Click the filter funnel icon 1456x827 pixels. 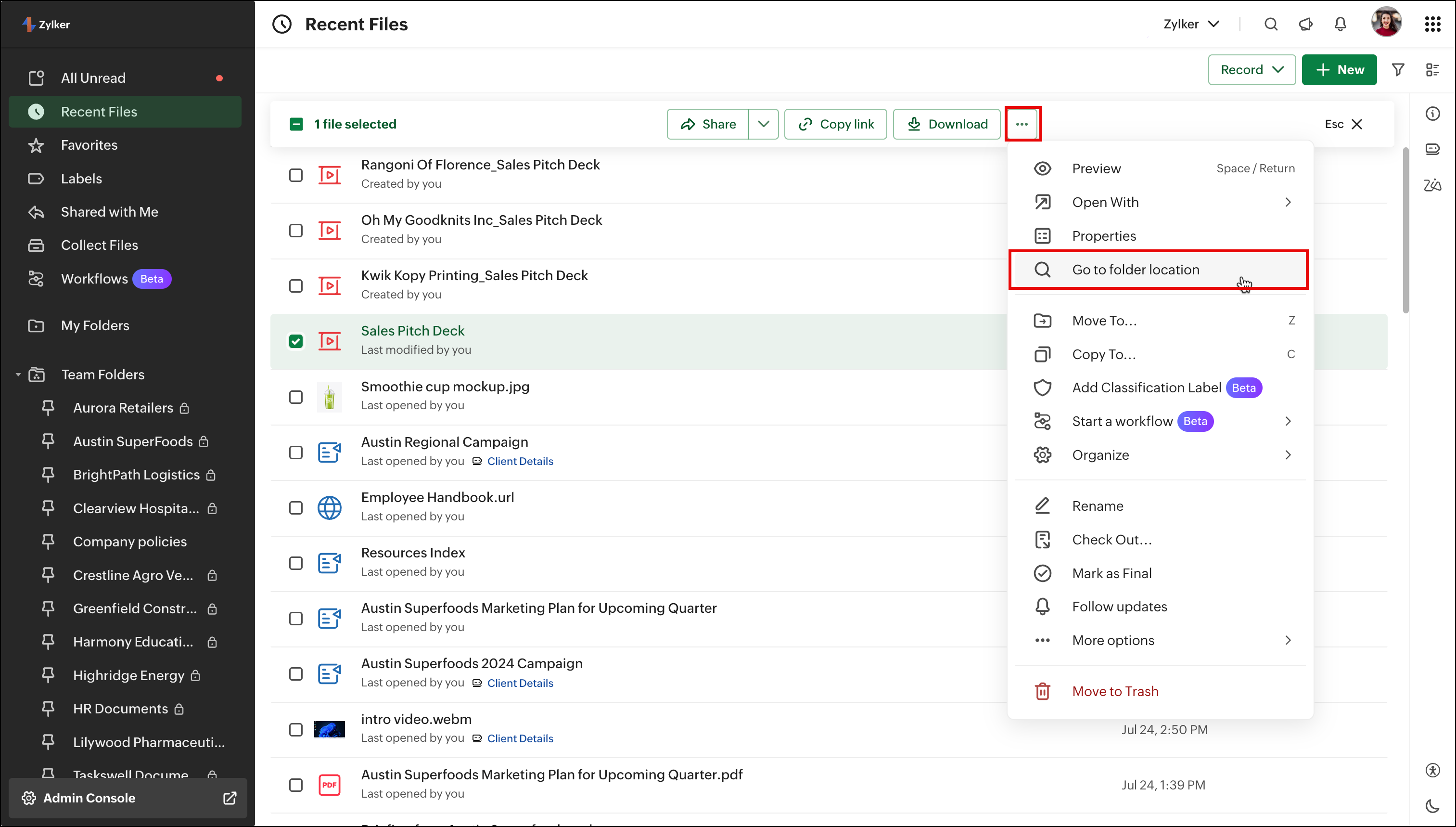coord(1397,70)
